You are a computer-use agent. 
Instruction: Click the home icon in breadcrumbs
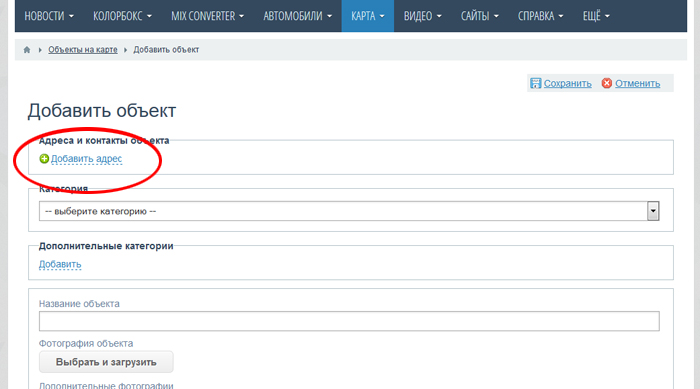[x=27, y=50]
